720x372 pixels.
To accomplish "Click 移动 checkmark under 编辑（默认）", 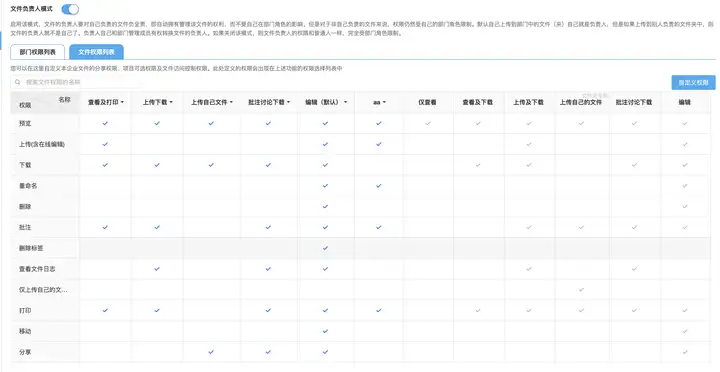I will (326, 331).
